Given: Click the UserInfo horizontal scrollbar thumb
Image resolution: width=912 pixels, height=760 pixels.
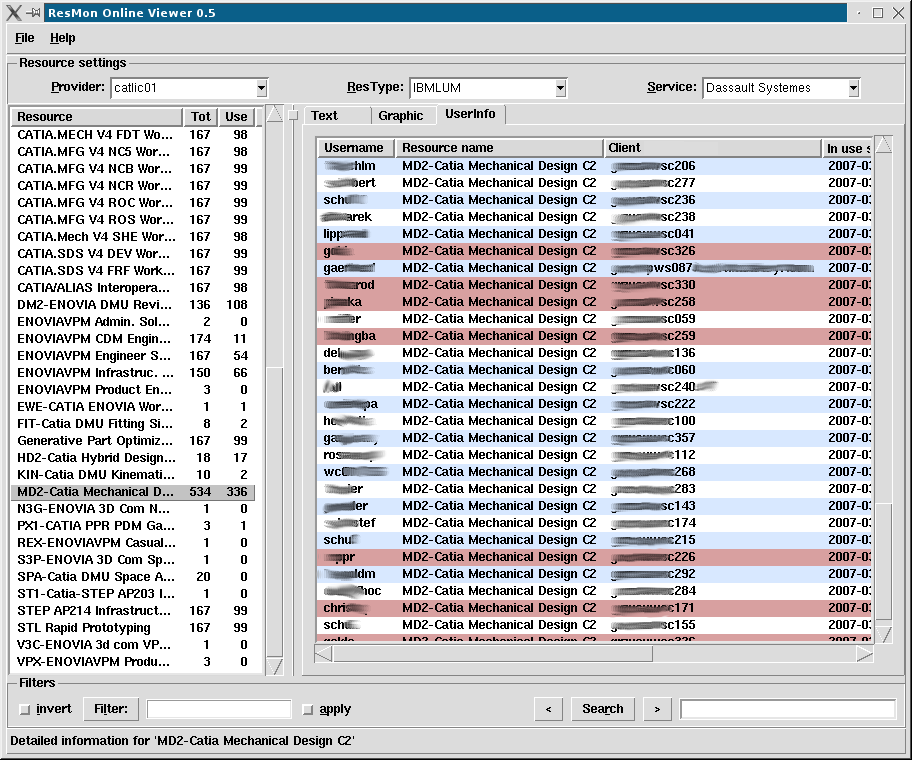Looking at the screenshot, I should (x=492, y=654).
